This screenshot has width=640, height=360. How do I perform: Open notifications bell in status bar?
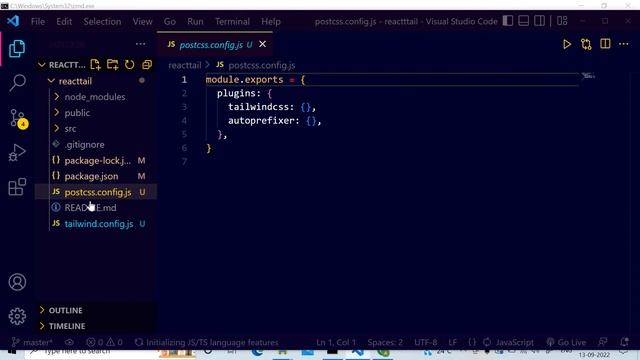(x=624, y=342)
